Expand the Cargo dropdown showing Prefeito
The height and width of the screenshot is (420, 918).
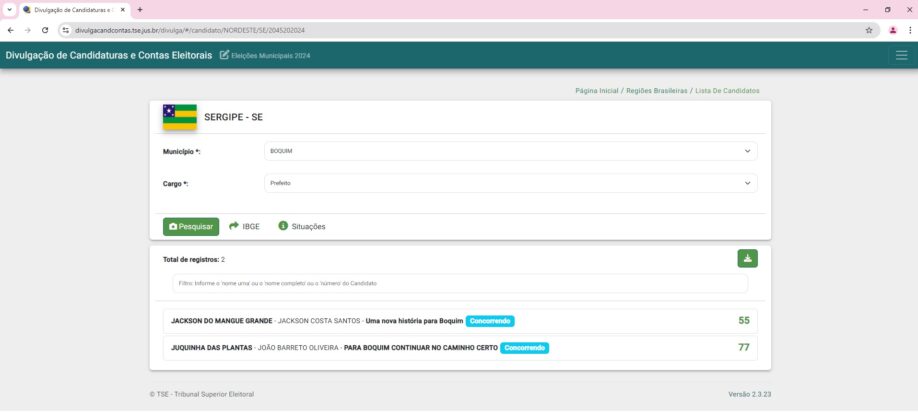point(511,183)
